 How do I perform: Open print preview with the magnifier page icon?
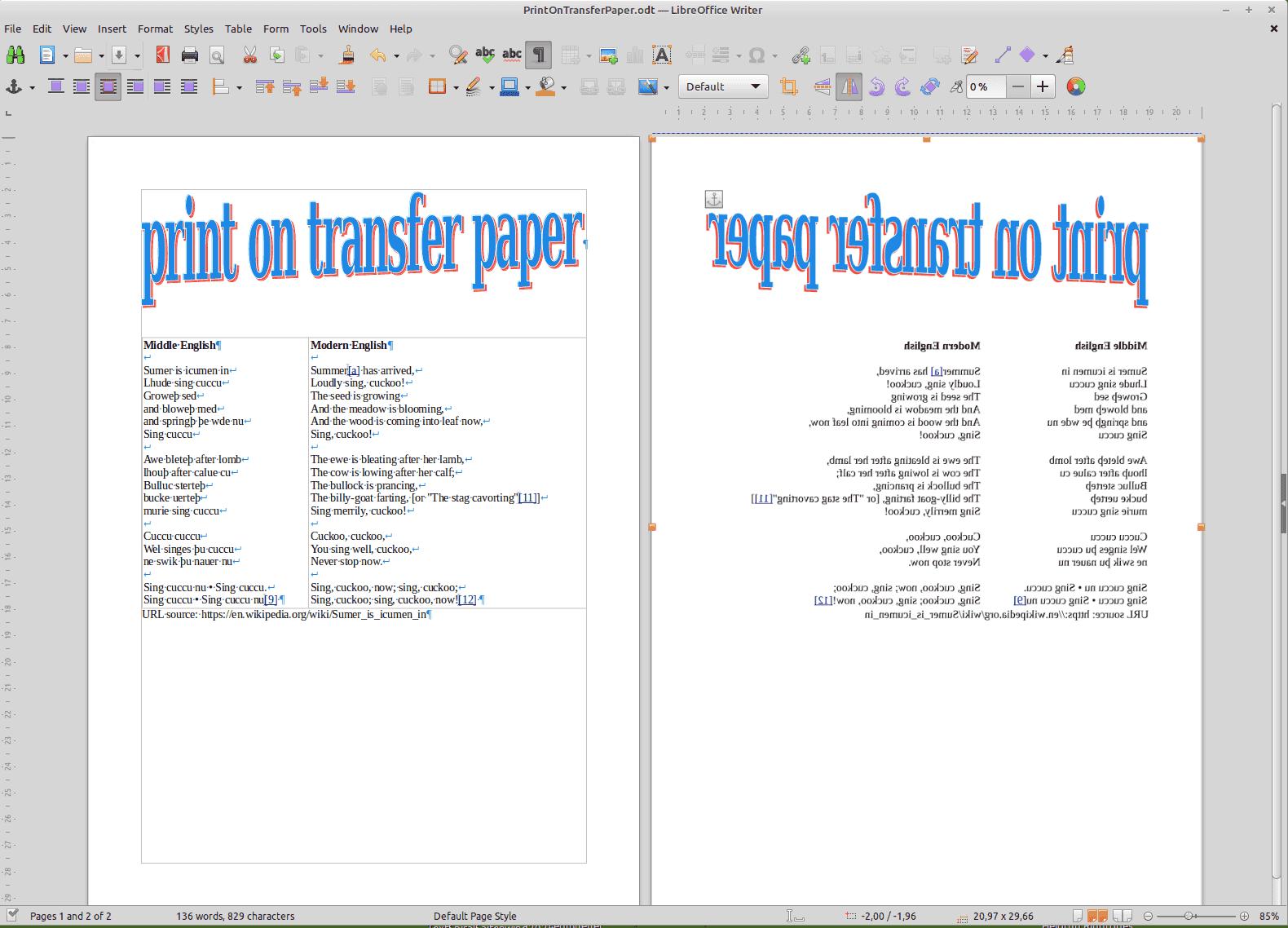click(217, 55)
